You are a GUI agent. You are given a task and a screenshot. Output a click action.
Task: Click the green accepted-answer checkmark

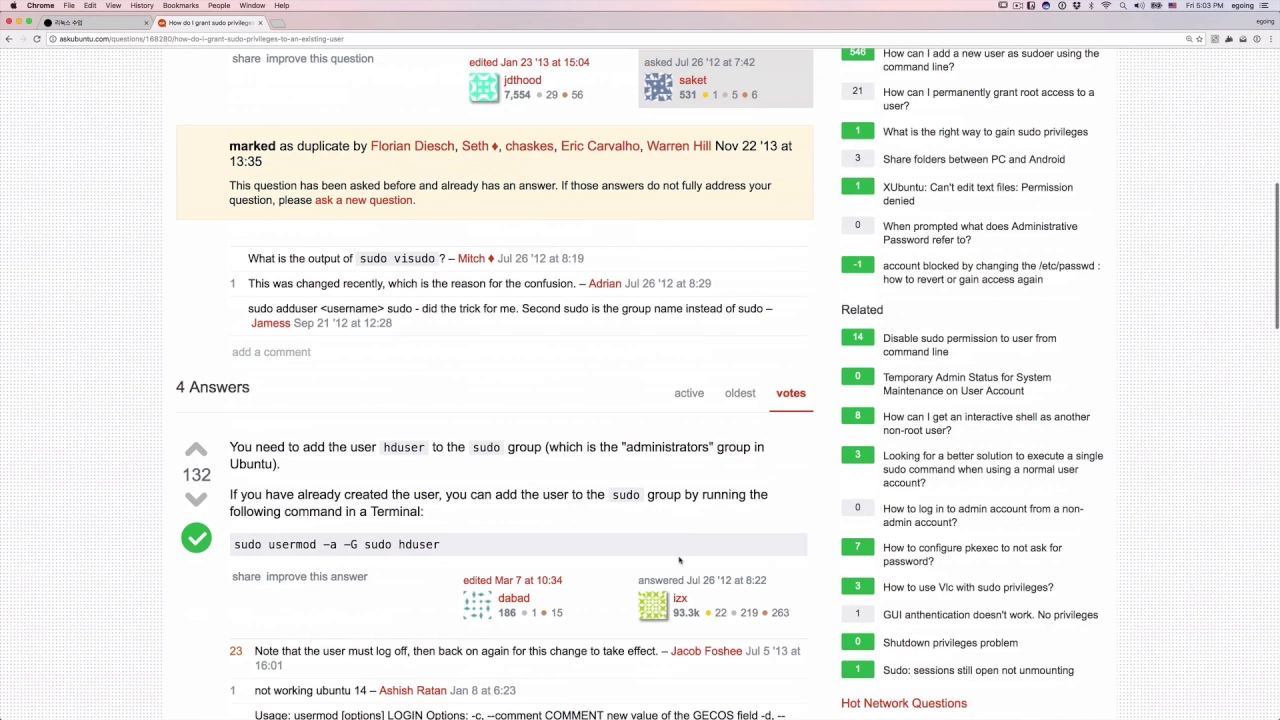196,538
